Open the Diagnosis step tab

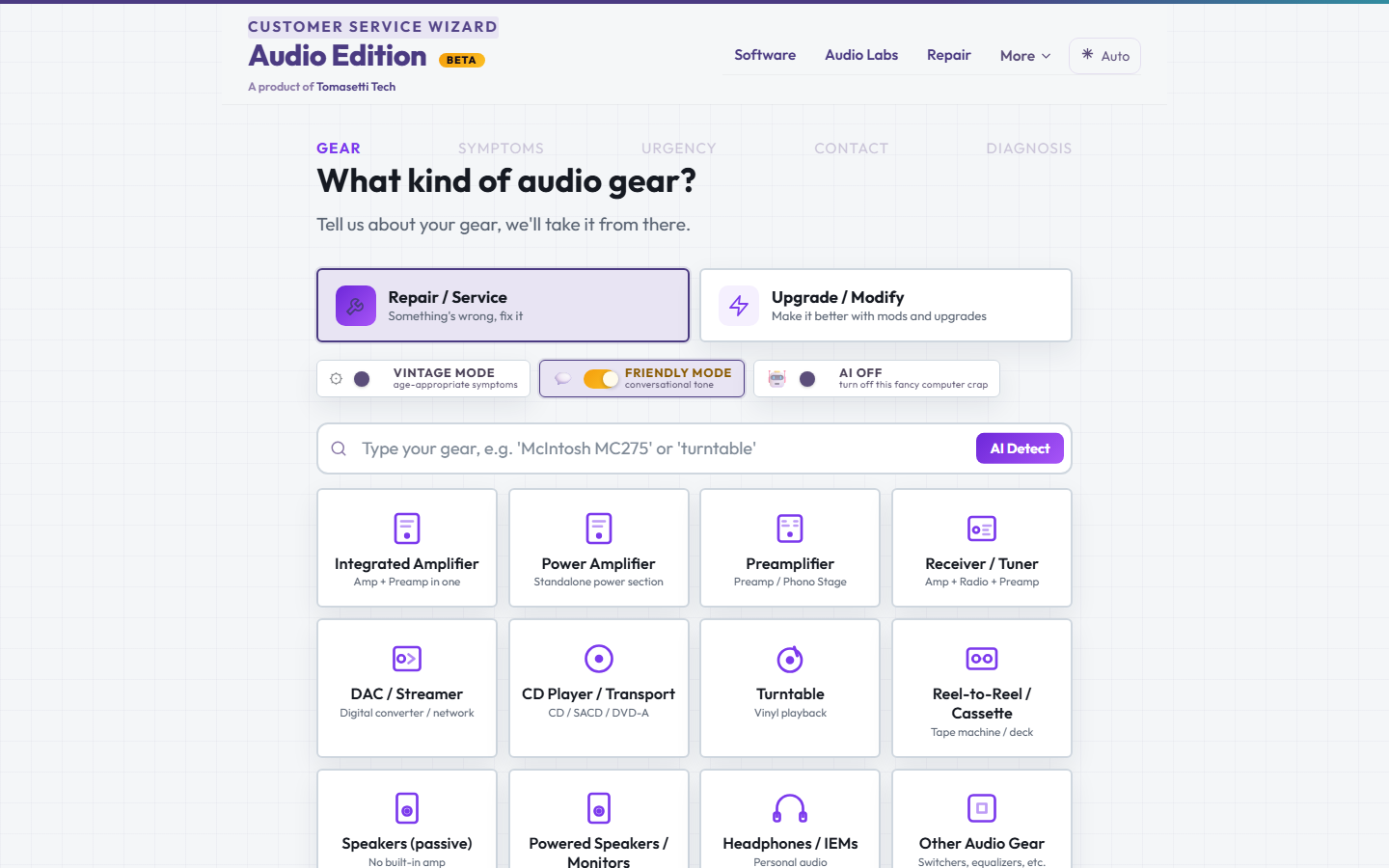(x=1029, y=149)
